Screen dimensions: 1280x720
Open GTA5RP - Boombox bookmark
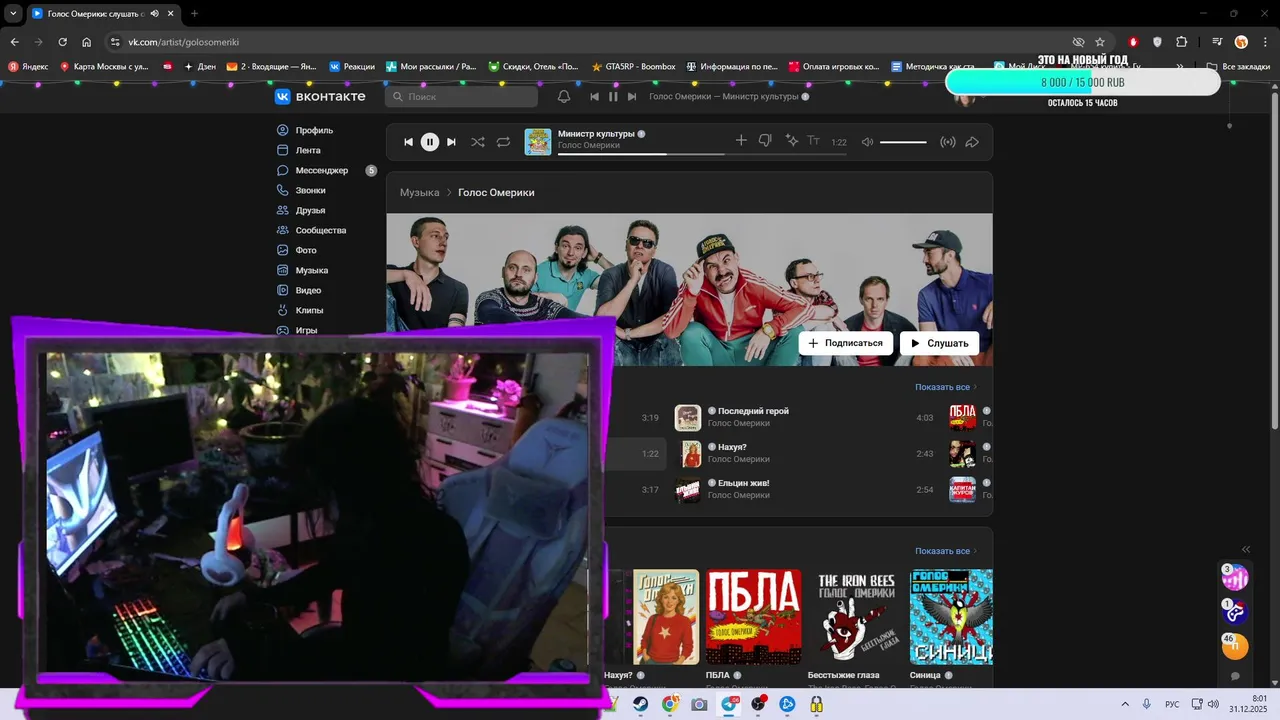[x=634, y=67]
